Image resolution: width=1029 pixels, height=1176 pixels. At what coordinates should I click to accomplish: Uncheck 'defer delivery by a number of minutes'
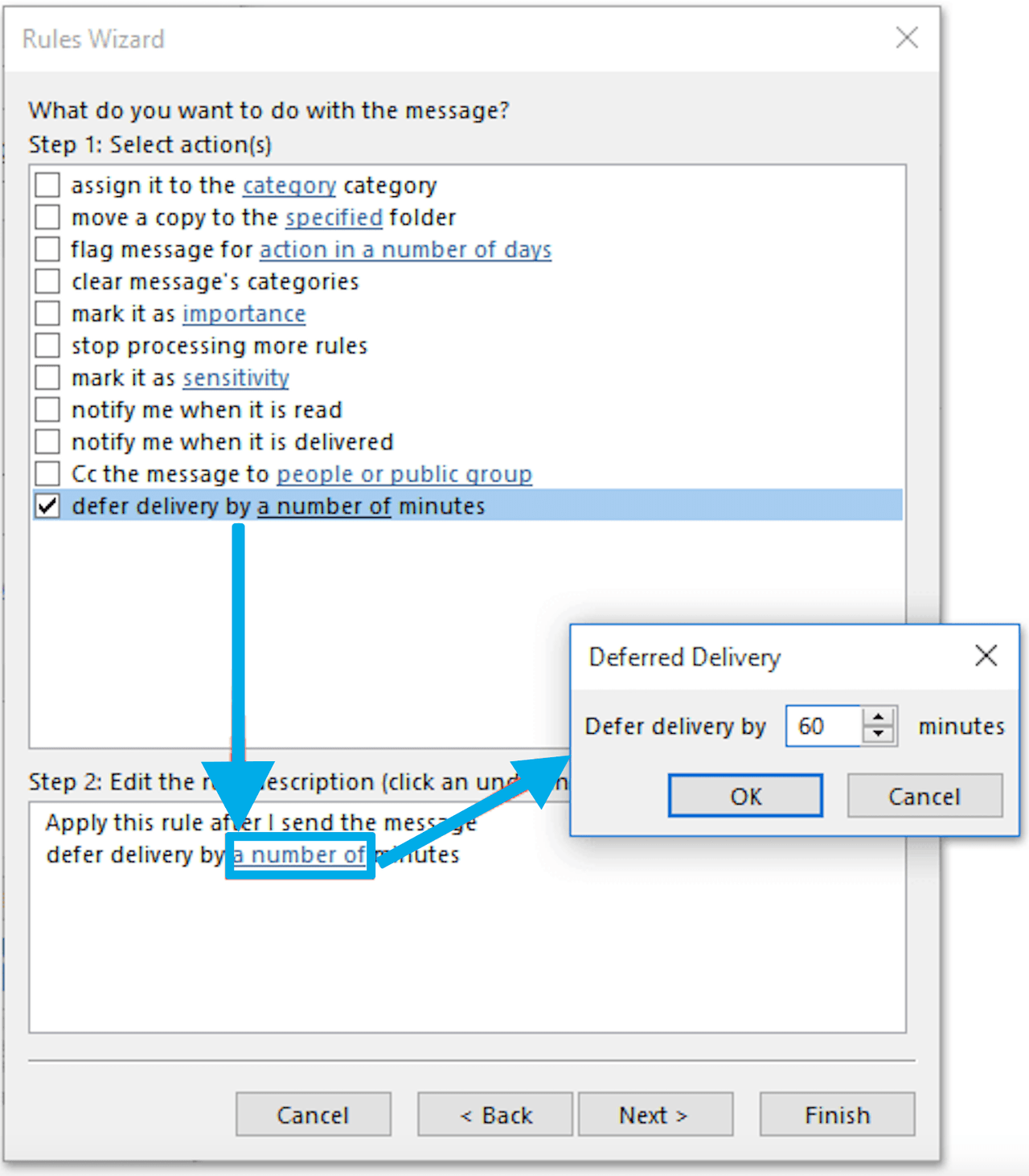click(46, 505)
